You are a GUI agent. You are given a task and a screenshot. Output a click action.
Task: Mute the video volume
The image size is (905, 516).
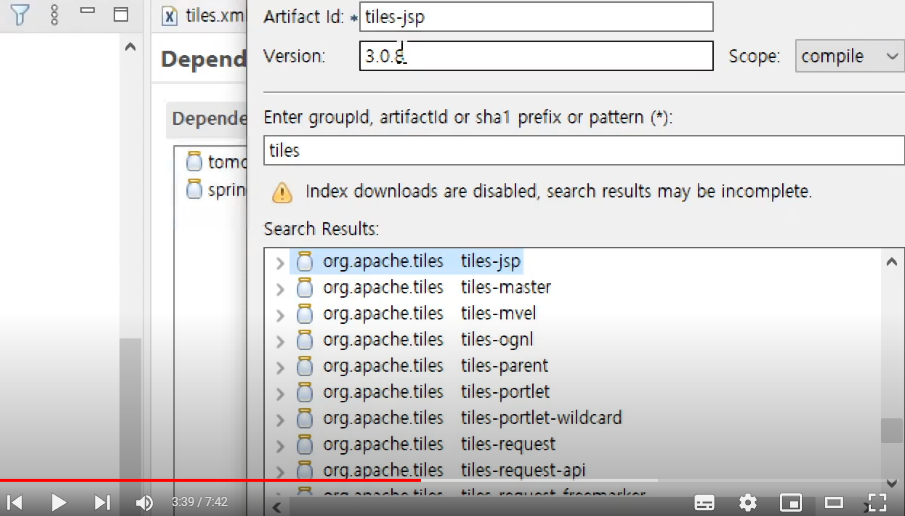coord(144,503)
